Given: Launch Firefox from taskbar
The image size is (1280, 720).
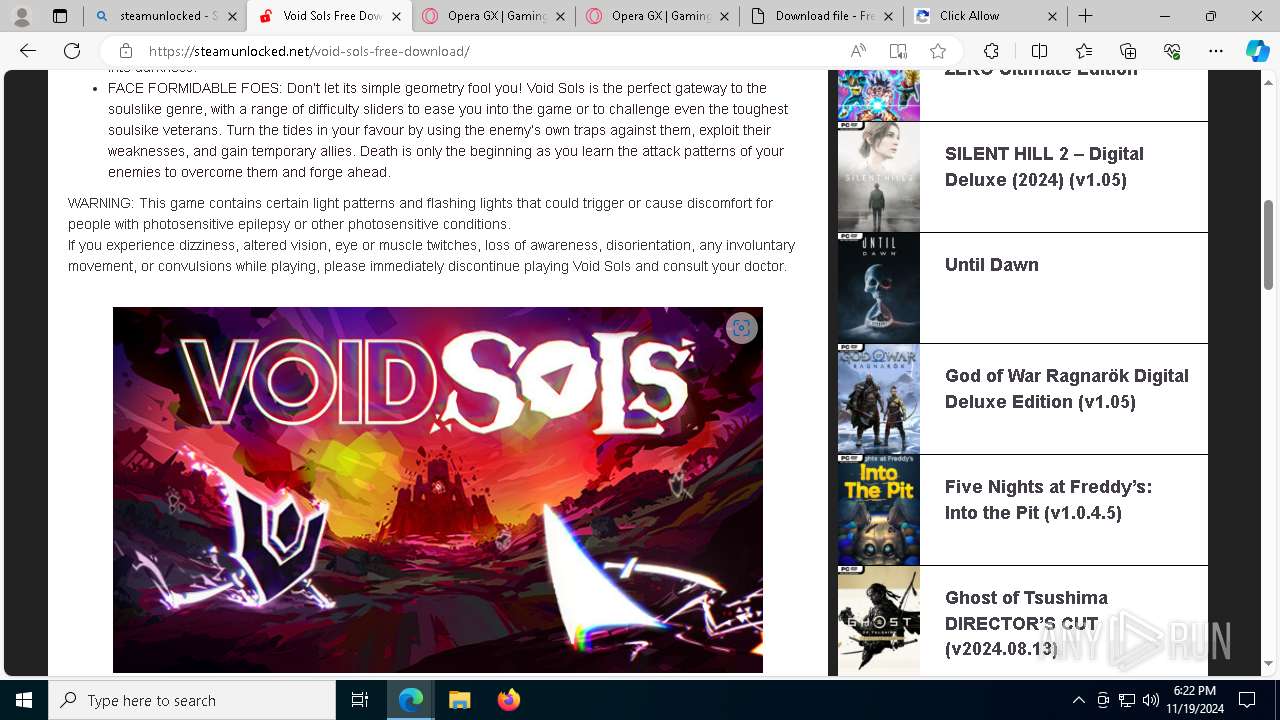Looking at the screenshot, I should pos(508,700).
